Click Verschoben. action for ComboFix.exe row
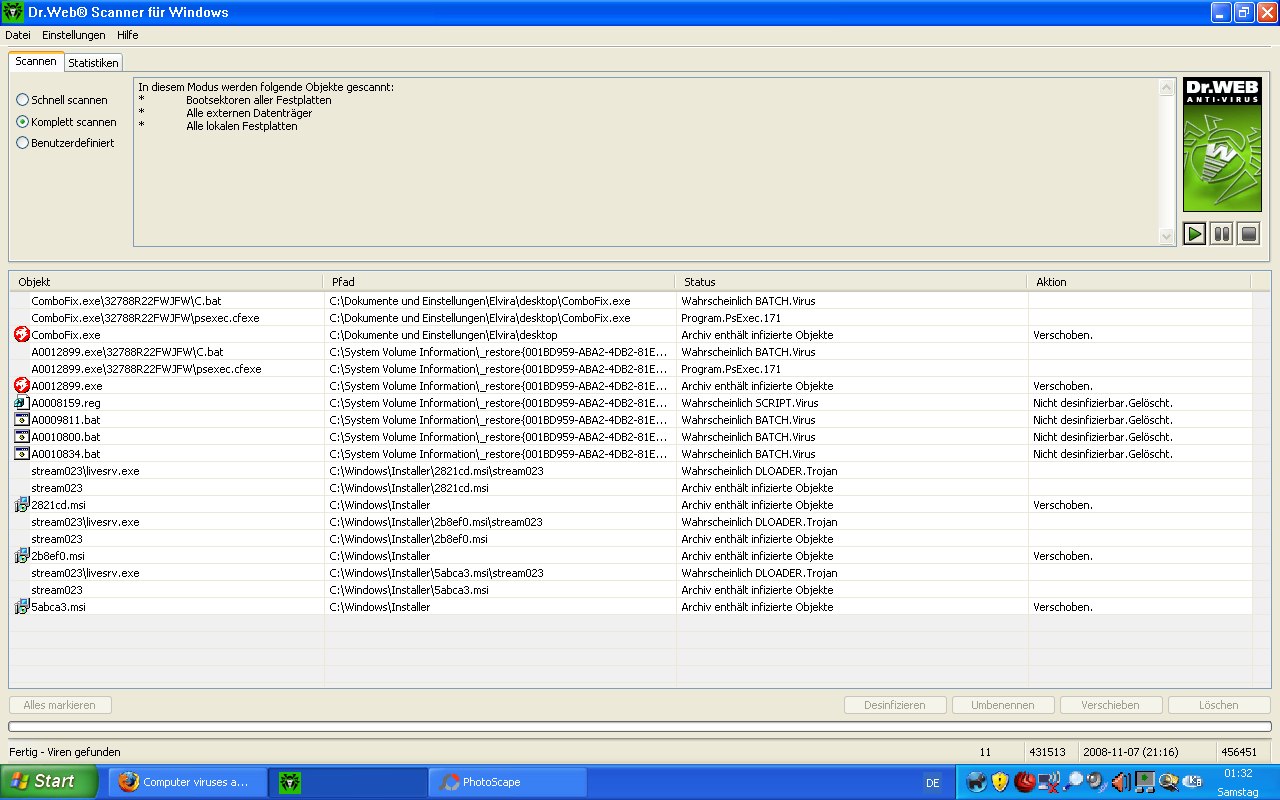1280x800 pixels. coord(1063,334)
